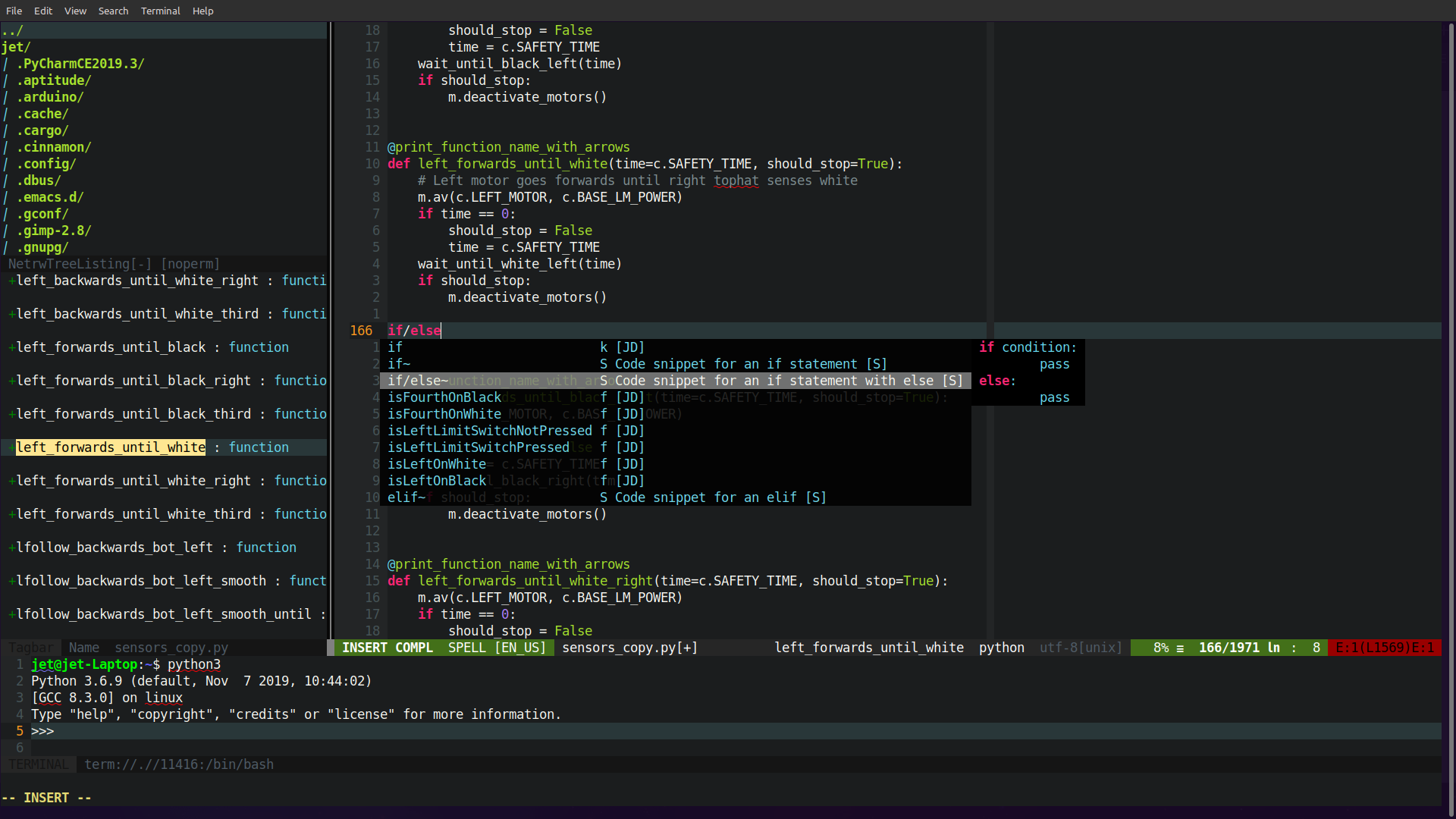The image size is (1456, 819).
Task: Choose isLeftOnBlack completion entry
Action: [x=675, y=481]
